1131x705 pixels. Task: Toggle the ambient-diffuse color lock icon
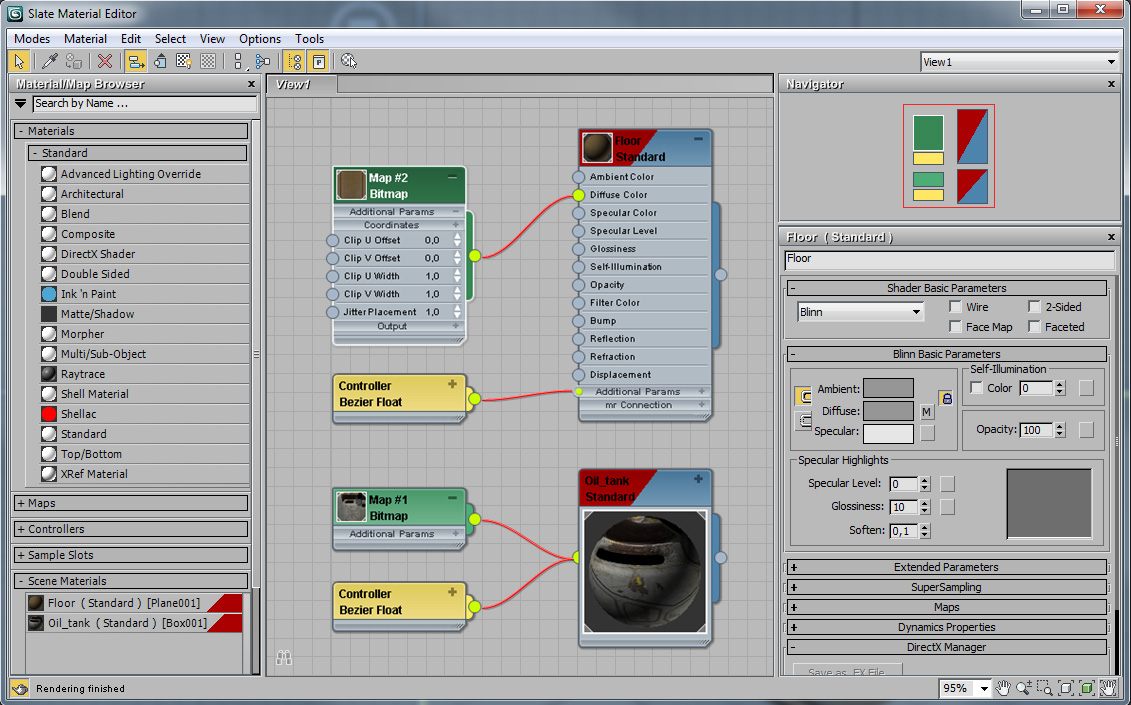946,398
